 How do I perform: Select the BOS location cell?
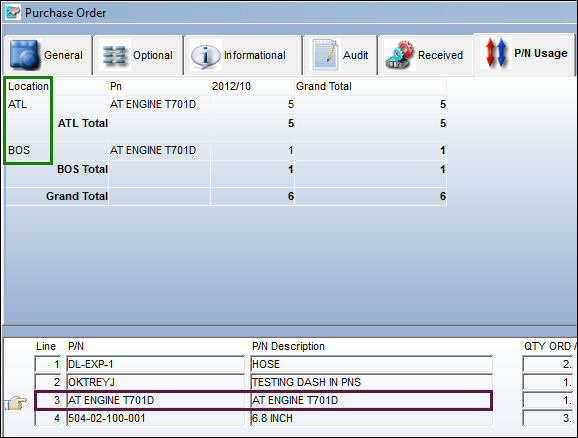19,150
